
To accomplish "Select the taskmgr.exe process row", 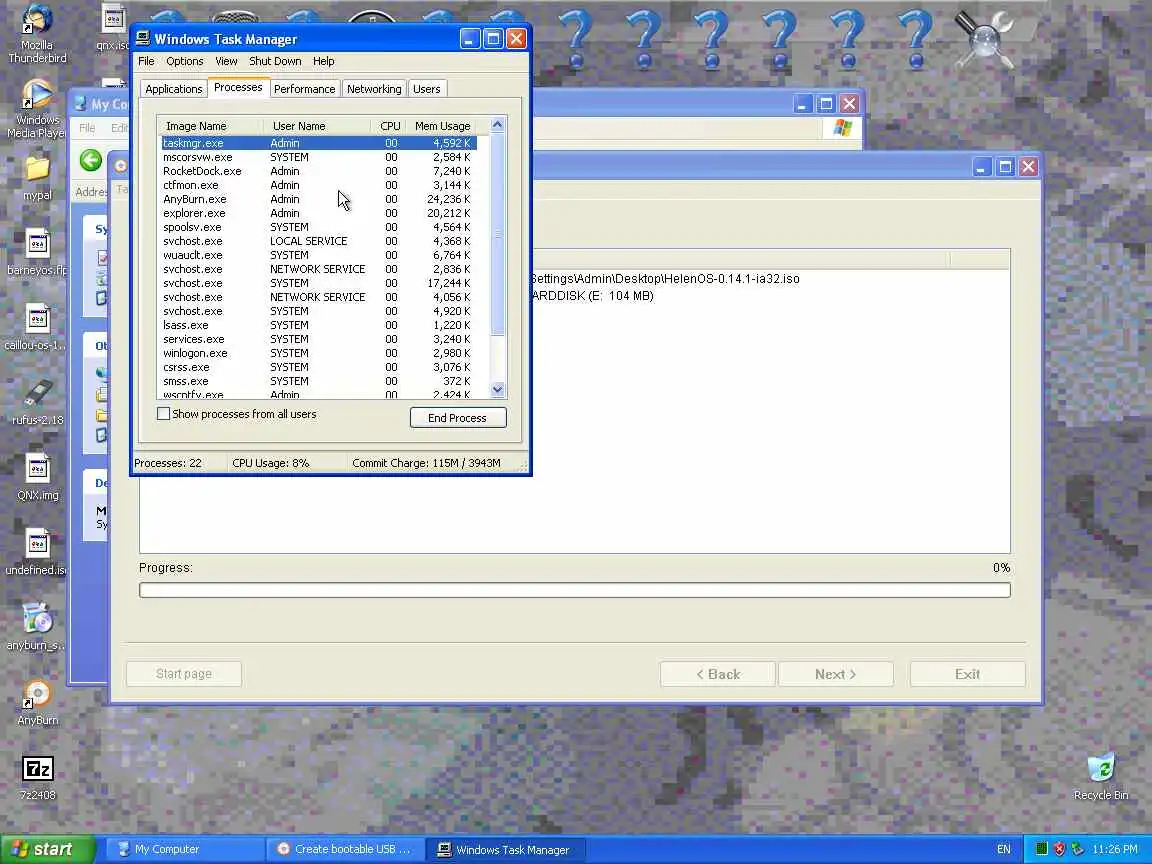I will coord(319,143).
